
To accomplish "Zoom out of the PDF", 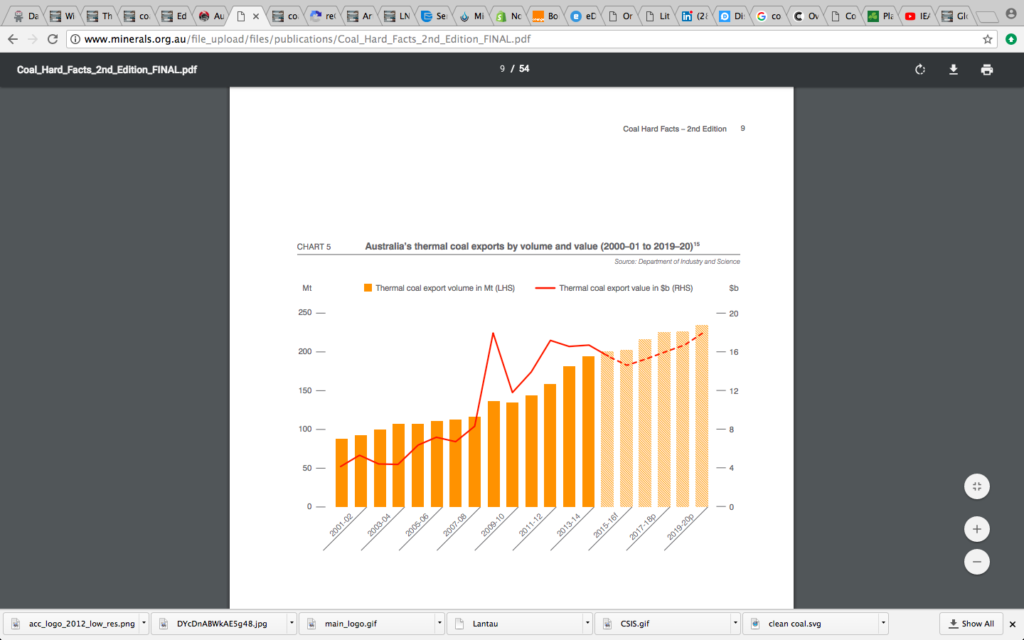I will tap(977, 561).
